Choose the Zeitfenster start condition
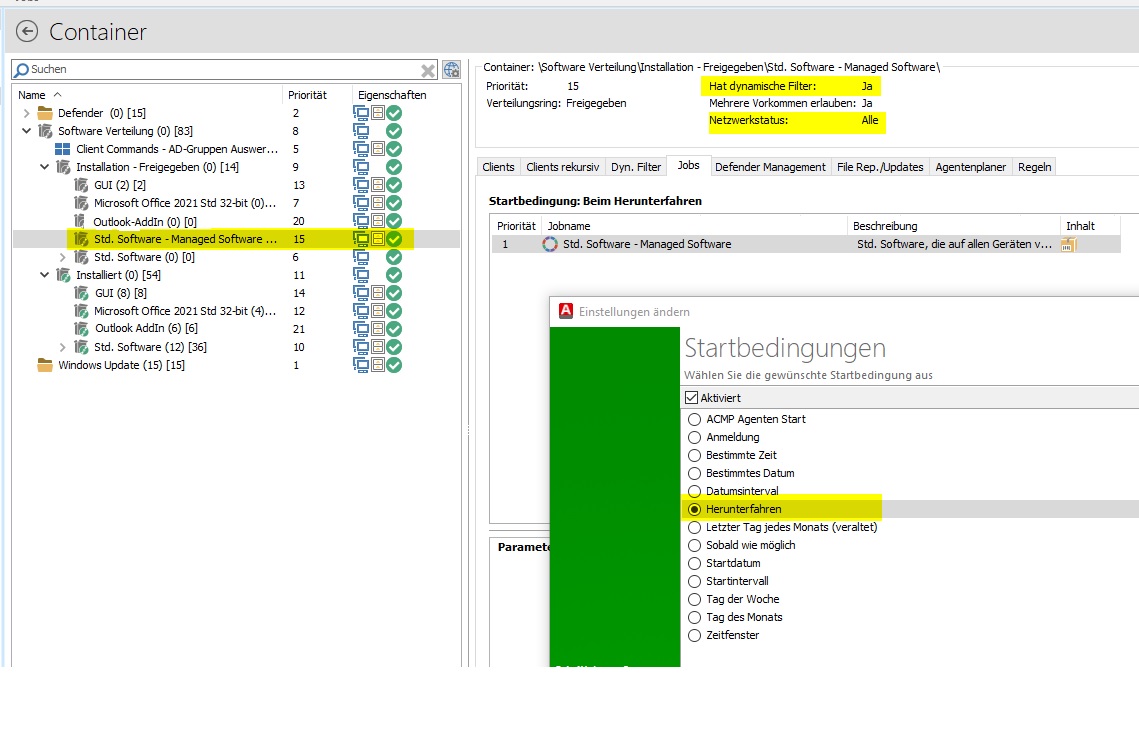 coord(694,635)
